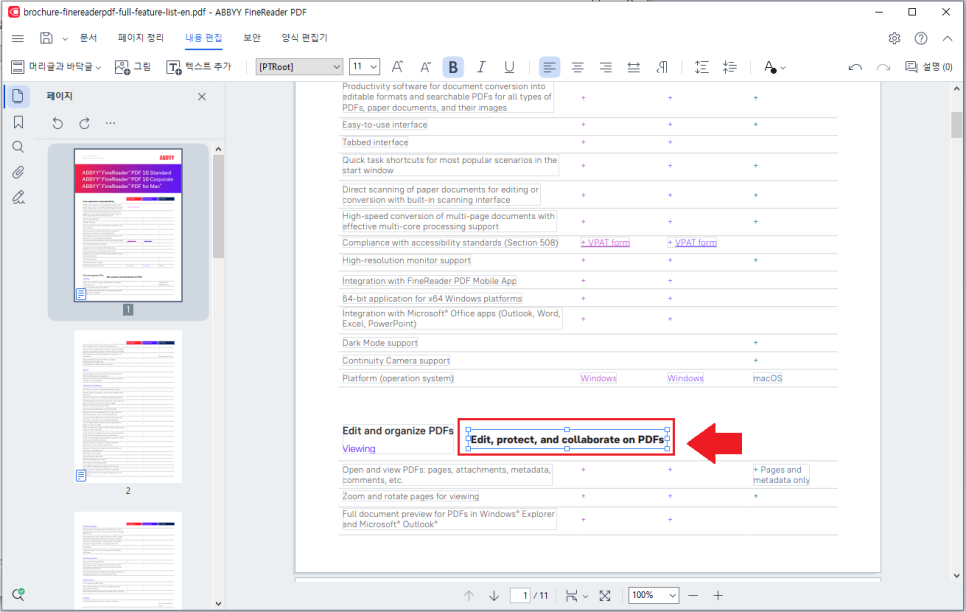The width and height of the screenshot is (966, 612).
Task: Open the [PTRoot] font name dropdown
Action: (x=299, y=67)
